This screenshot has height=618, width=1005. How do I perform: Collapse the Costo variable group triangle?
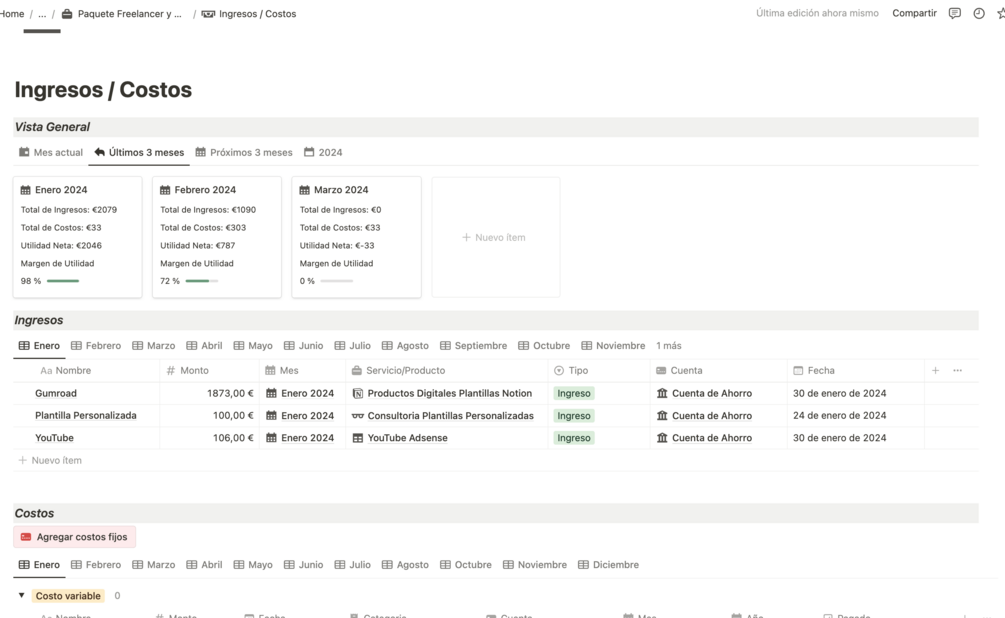click(x=21, y=596)
